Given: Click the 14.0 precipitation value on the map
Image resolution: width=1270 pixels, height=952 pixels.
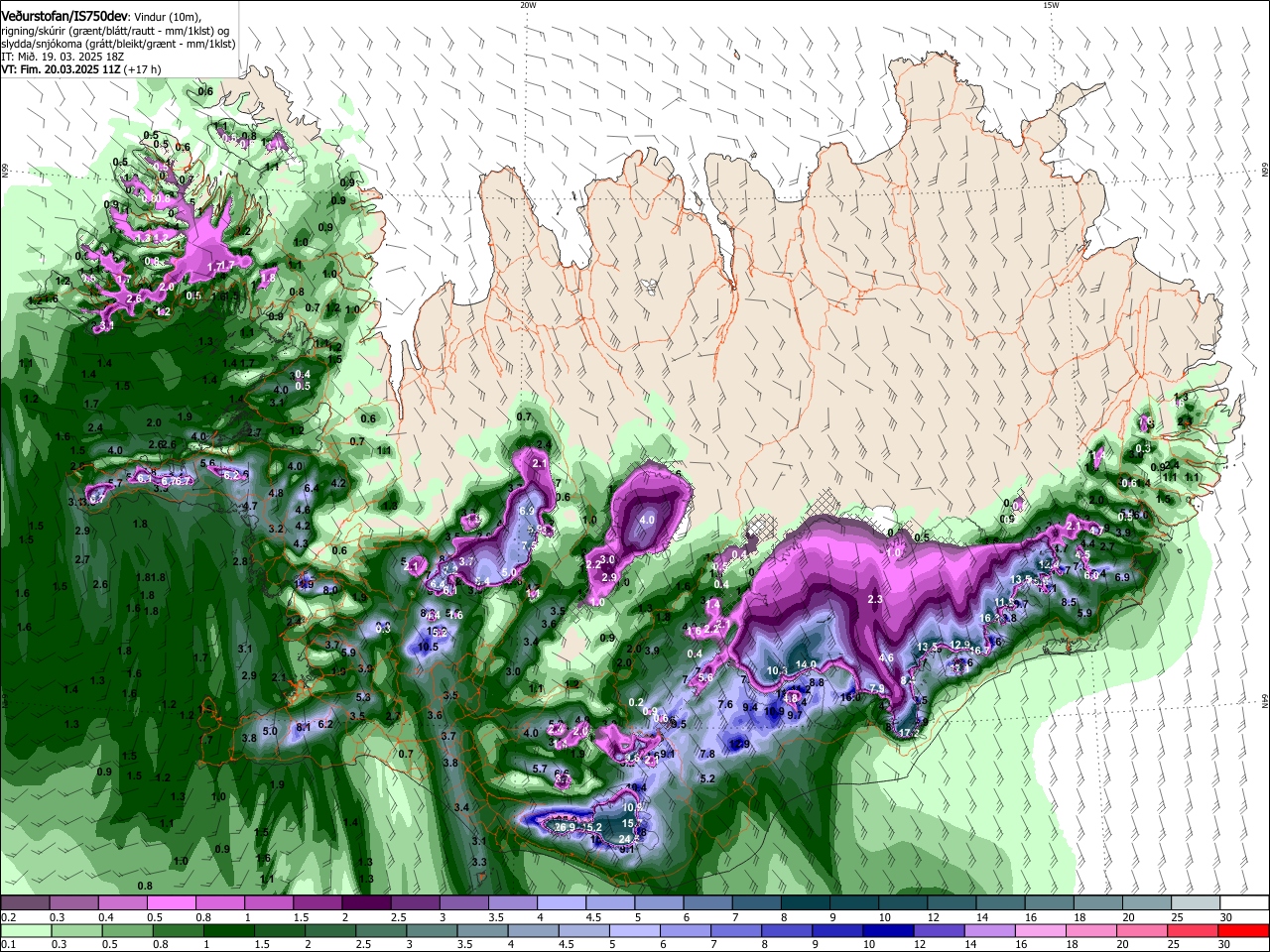Looking at the screenshot, I should (x=806, y=665).
